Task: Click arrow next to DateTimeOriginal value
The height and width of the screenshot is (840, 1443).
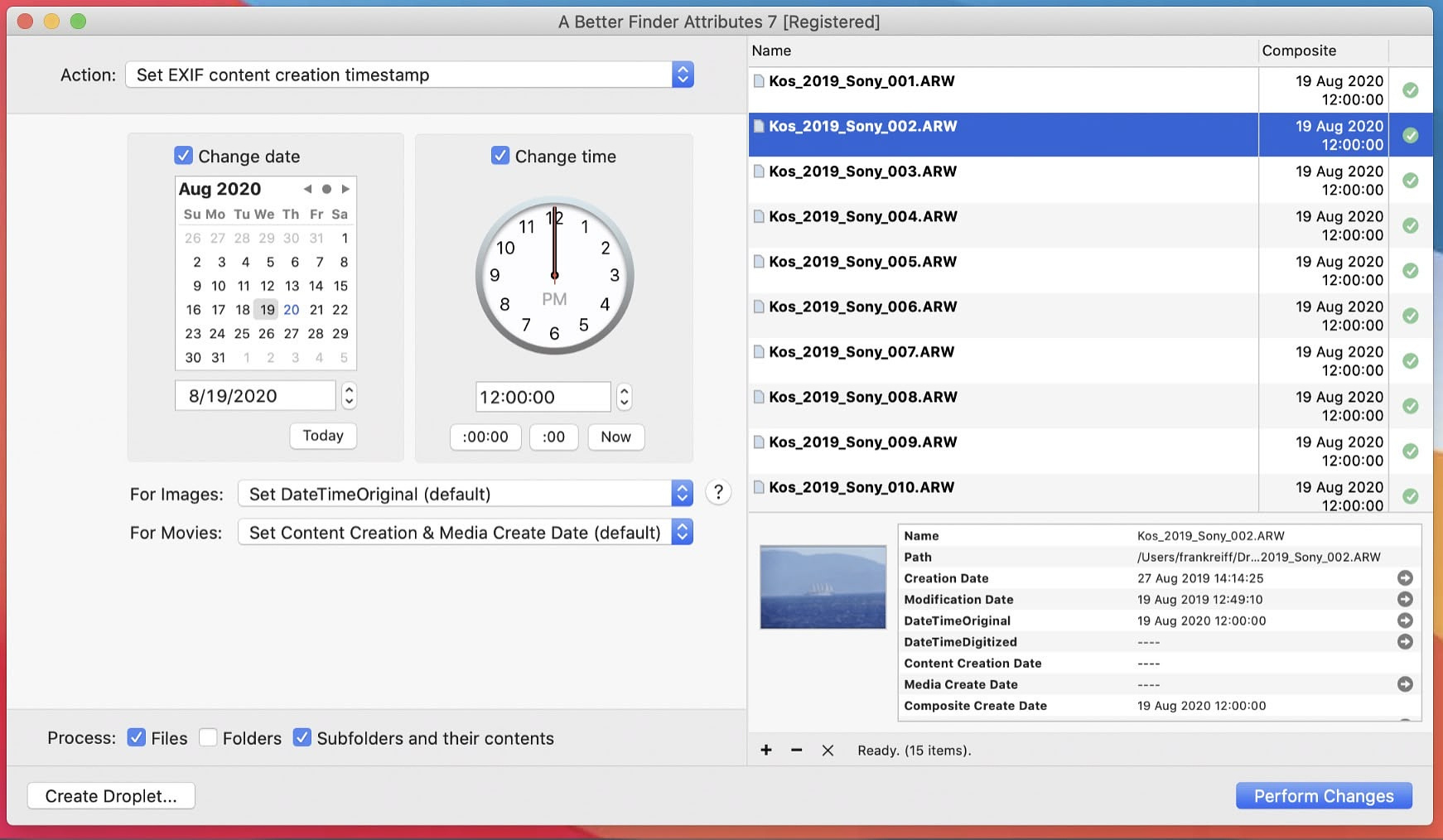Action: (1405, 620)
